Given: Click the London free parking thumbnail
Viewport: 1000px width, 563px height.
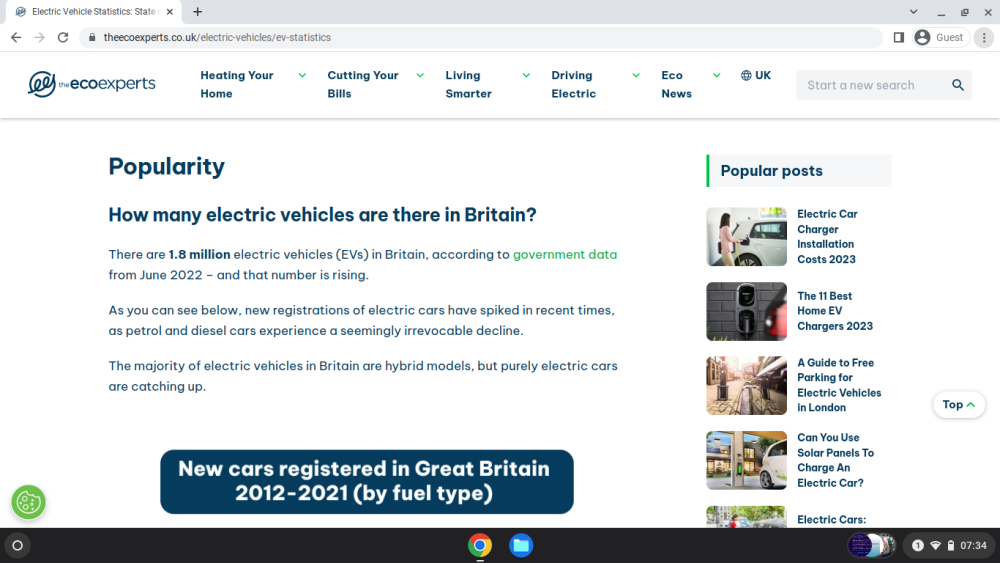Looking at the screenshot, I should (746, 385).
